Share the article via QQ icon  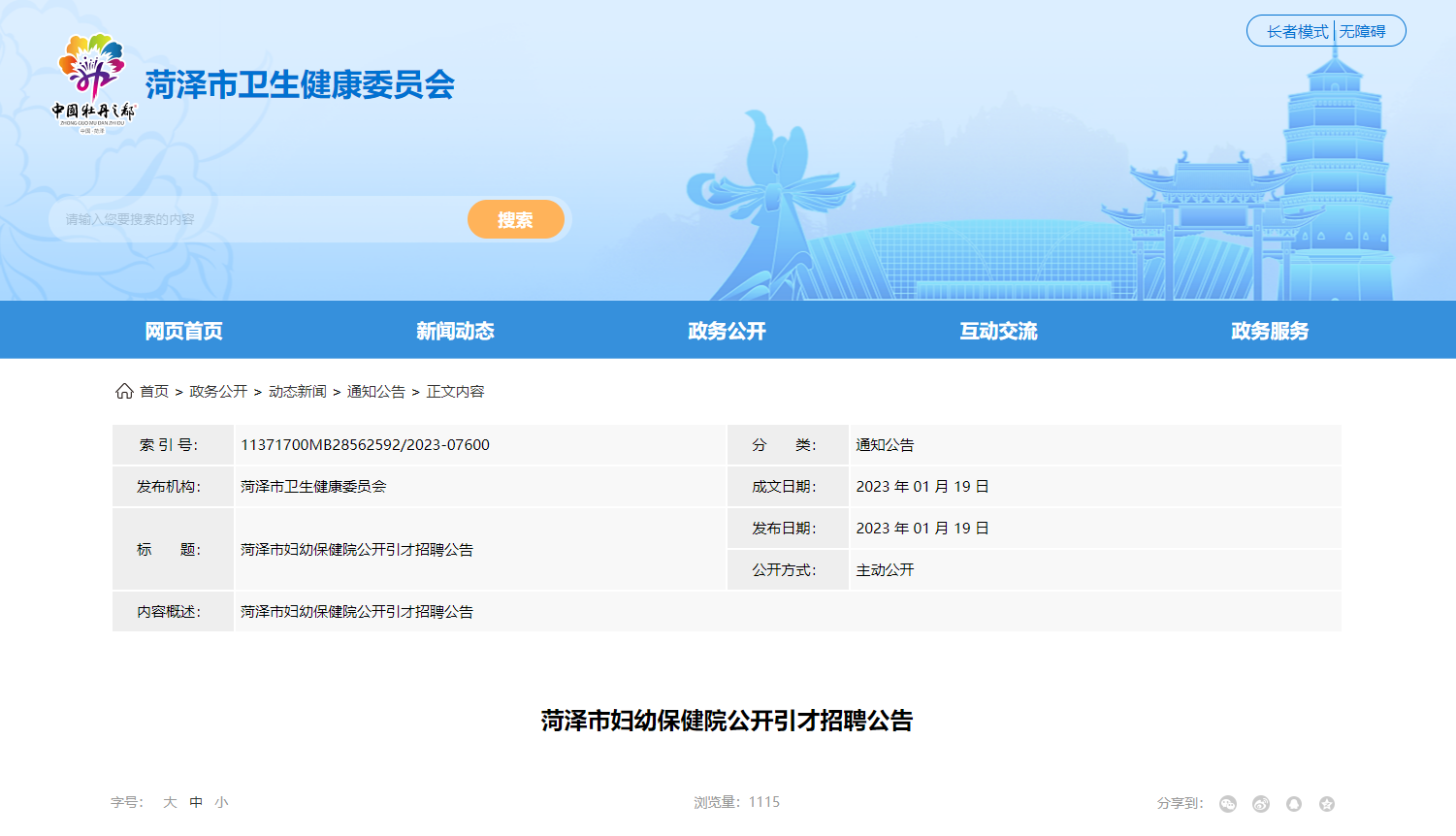pyautogui.click(x=1294, y=804)
